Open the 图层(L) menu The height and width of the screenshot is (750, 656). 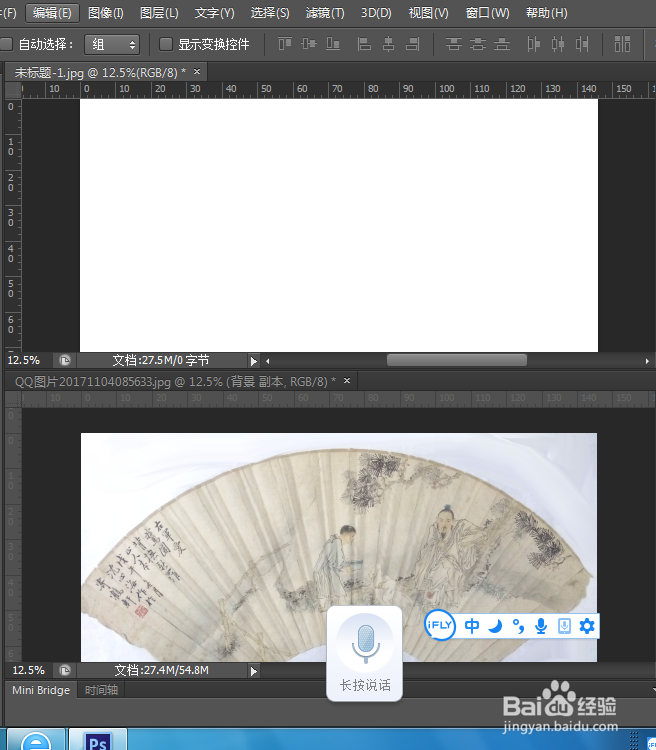159,13
